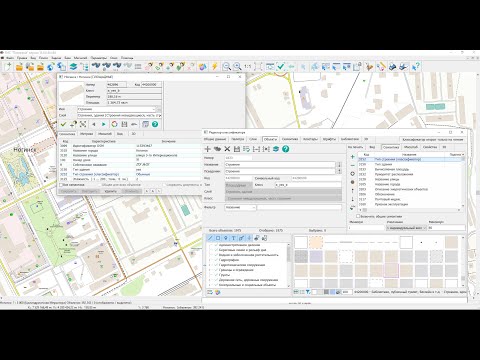This screenshot has width=480, height=360.
Task: Toggle the checkbox below the classifier semantics list
Action: pos(358,216)
